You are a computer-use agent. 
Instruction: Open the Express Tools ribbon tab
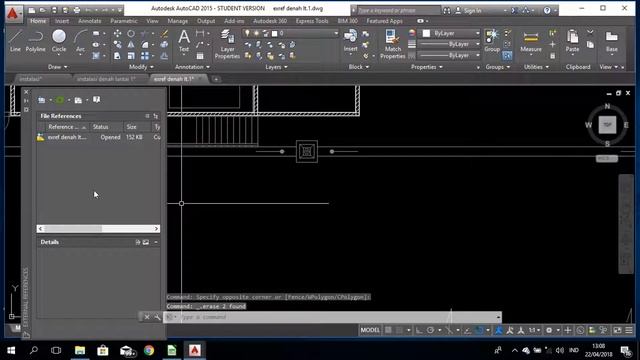[312, 21]
